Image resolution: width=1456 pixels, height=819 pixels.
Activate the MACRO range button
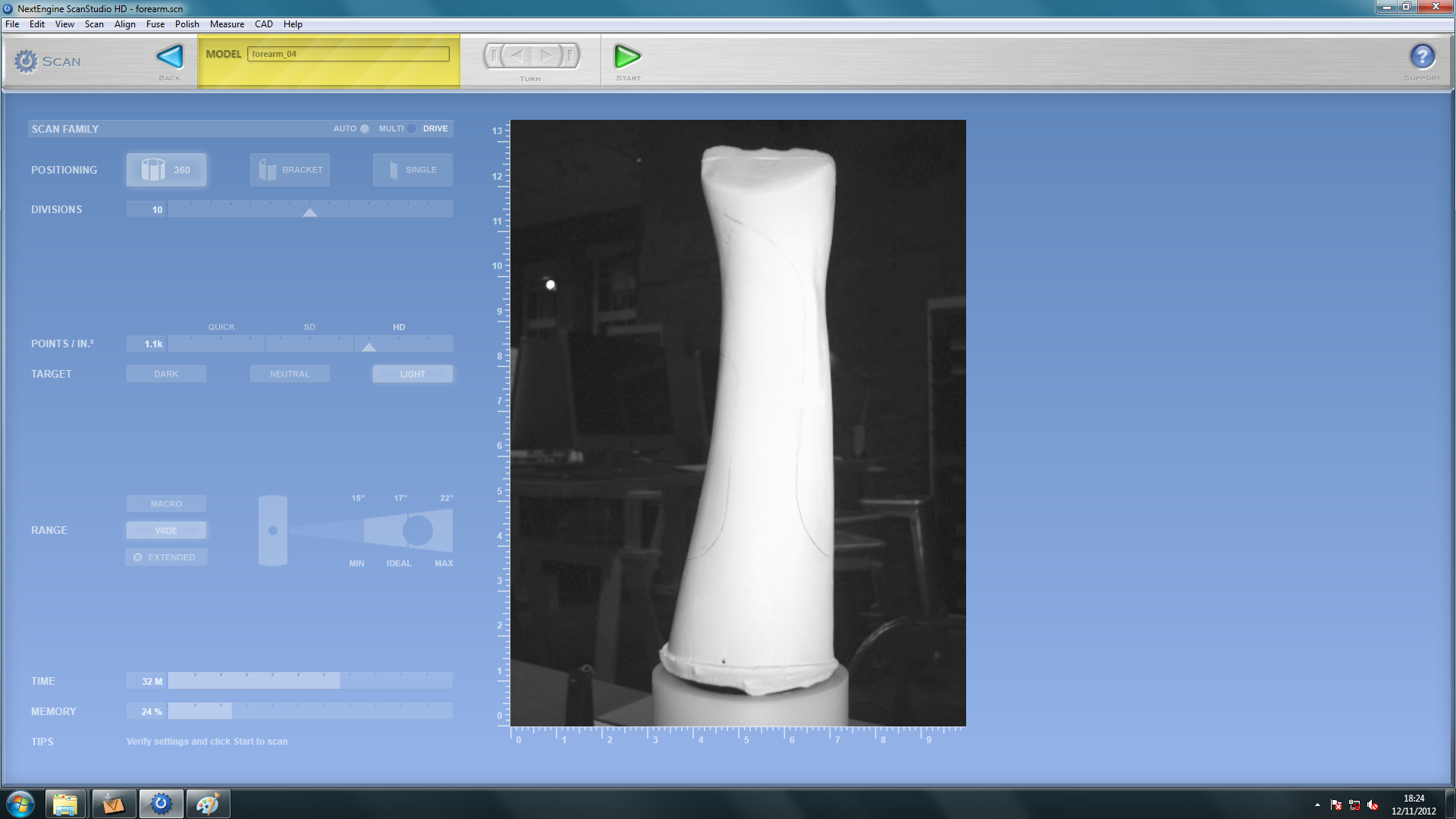[166, 503]
